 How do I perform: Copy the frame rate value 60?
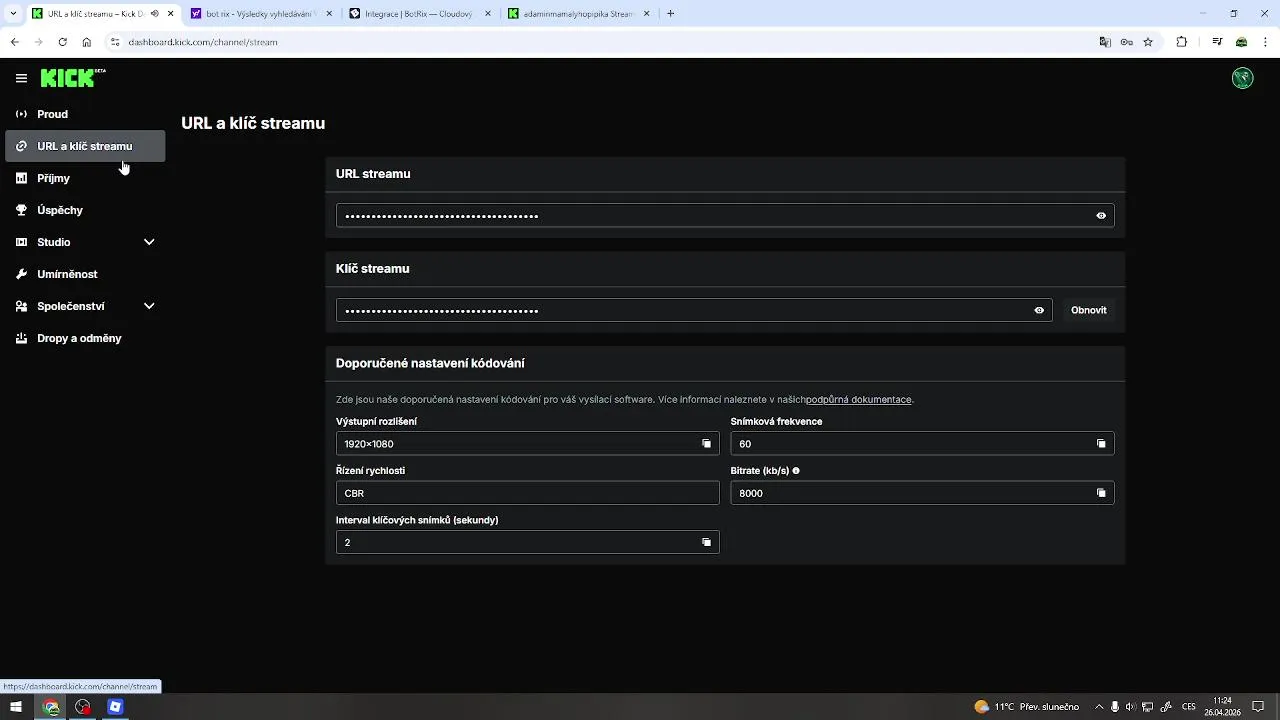tap(1101, 444)
